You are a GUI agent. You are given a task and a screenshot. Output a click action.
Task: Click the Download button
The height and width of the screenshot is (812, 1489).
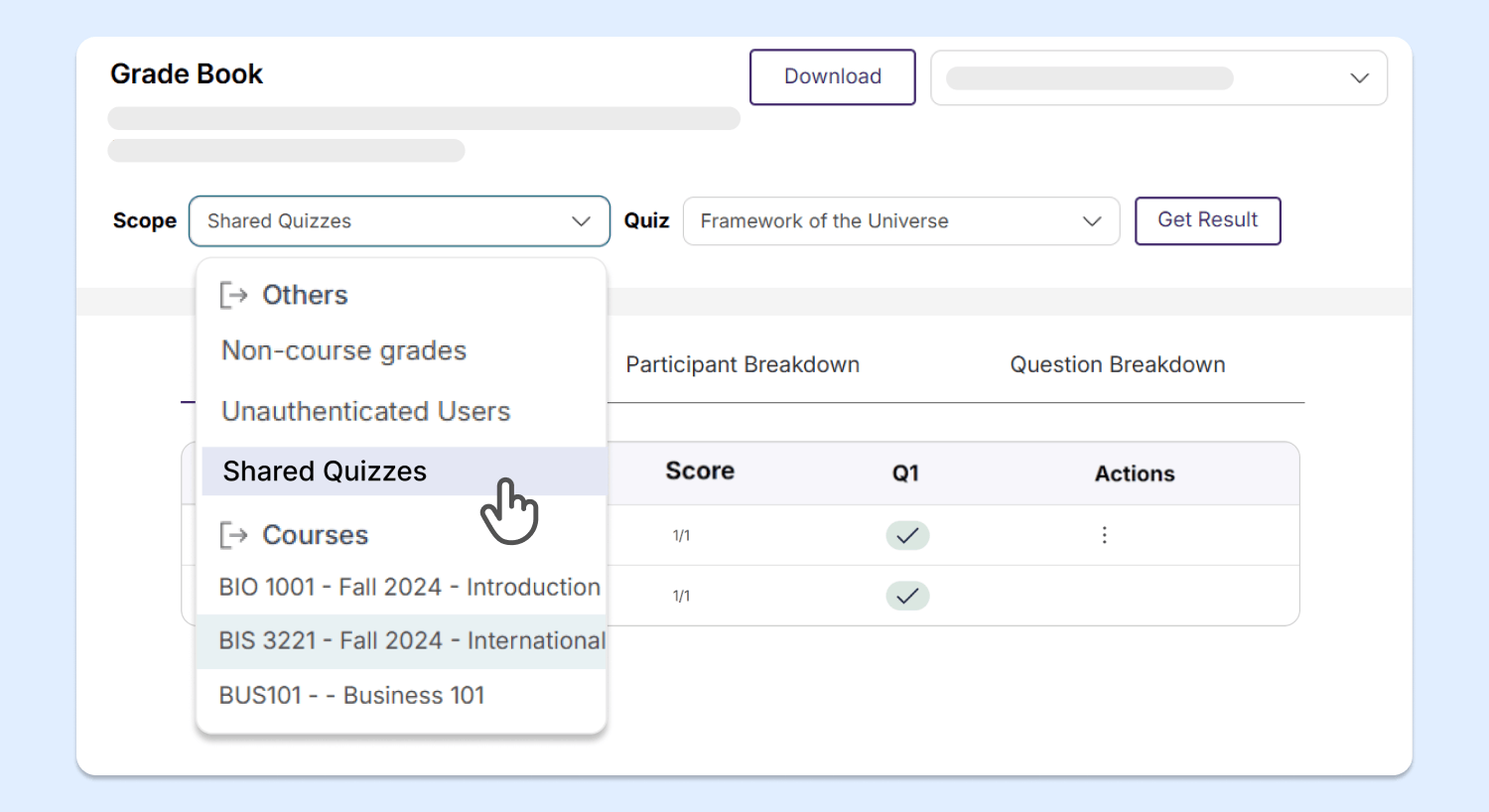click(x=832, y=76)
